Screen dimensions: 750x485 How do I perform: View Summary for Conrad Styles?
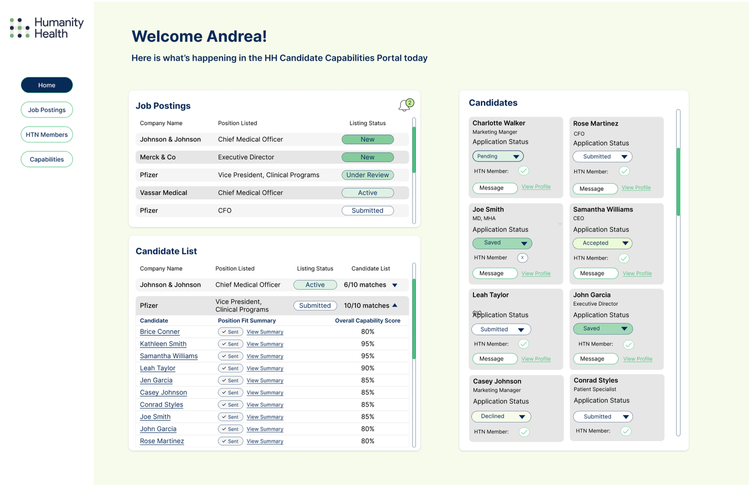tap(265, 405)
